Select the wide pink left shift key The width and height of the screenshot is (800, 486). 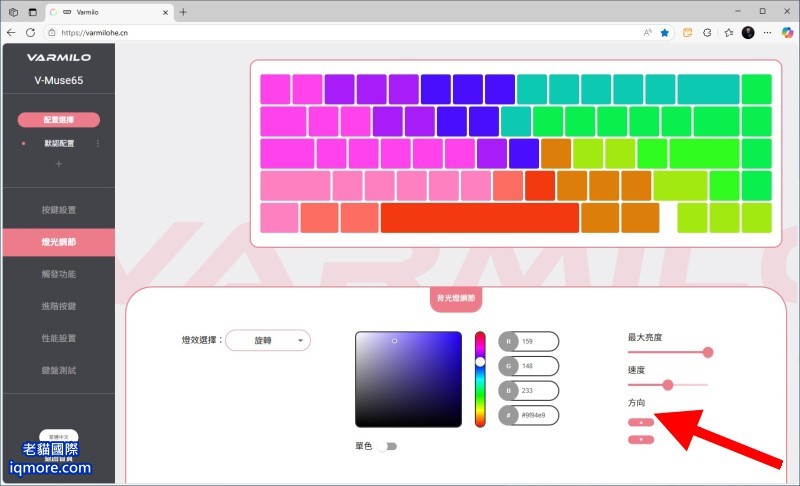[x=295, y=186]
